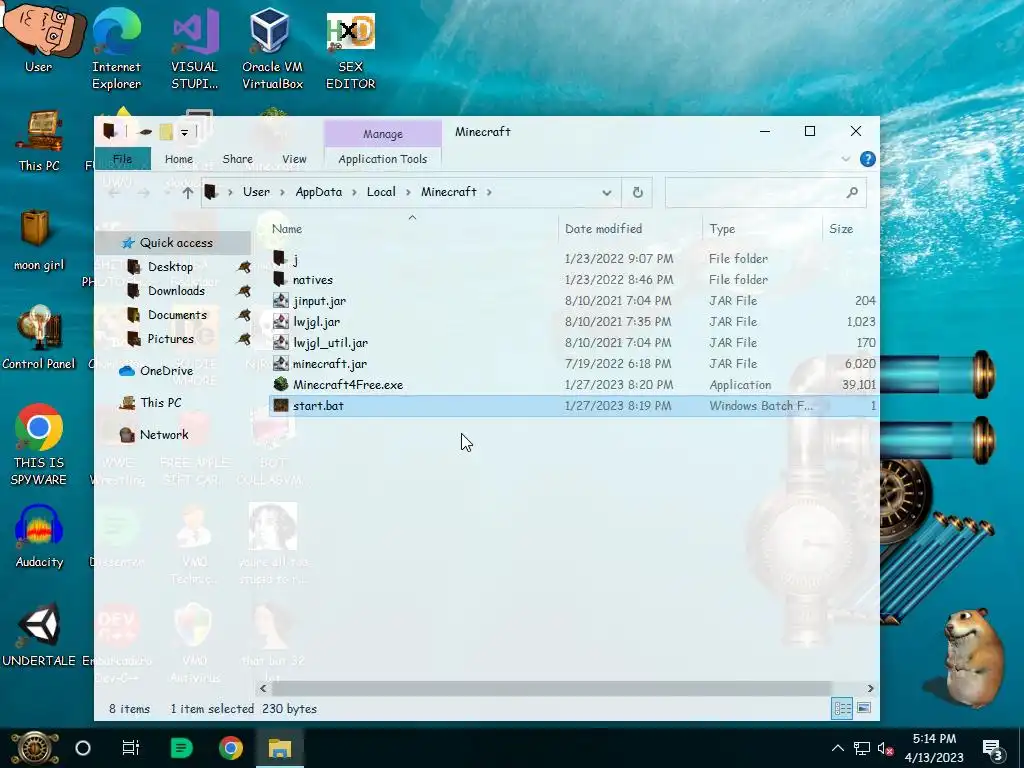
Task: Open OneDrive in the navigation pane
Action: click(x=166, y=370)
